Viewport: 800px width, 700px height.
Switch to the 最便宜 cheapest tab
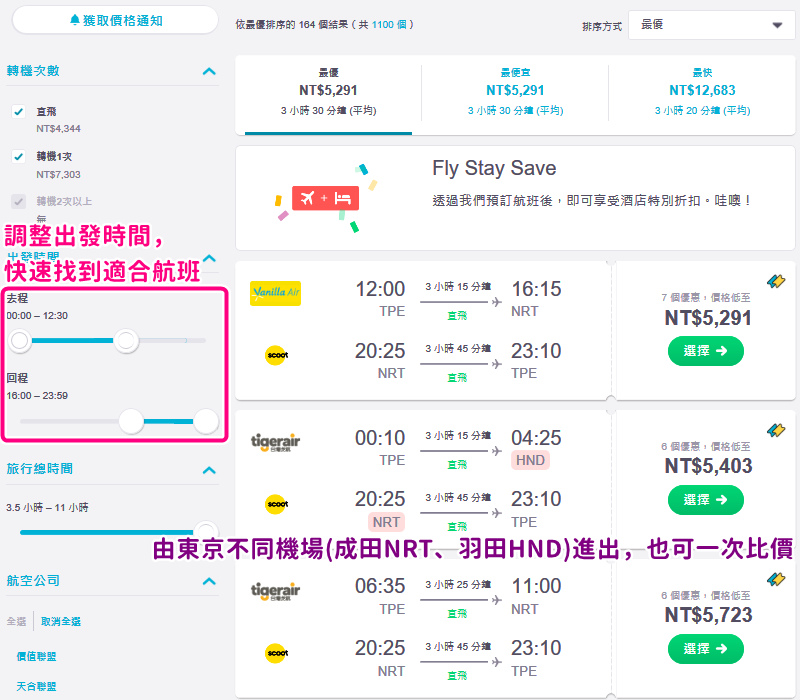point(515,92)
